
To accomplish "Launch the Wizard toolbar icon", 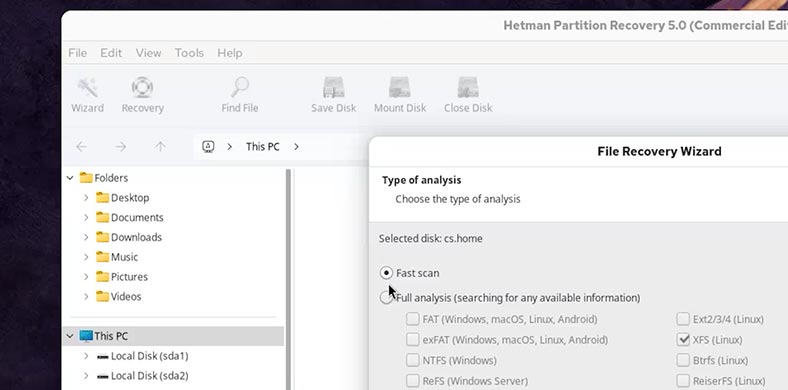I will point(87,88).
